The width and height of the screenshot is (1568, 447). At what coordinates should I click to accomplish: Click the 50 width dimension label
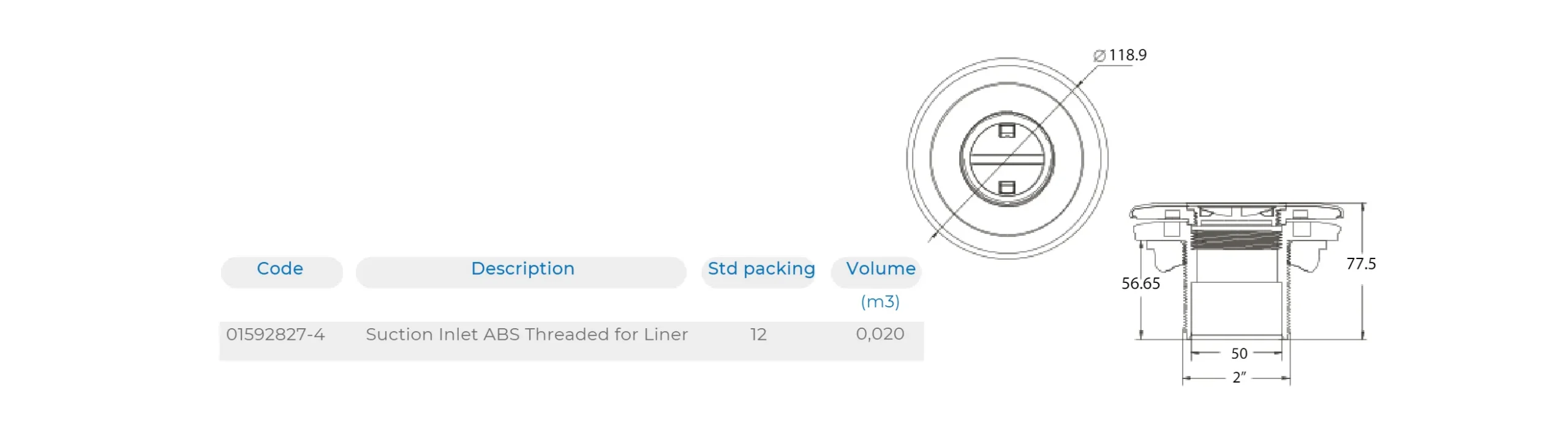tap(1239, 354)
